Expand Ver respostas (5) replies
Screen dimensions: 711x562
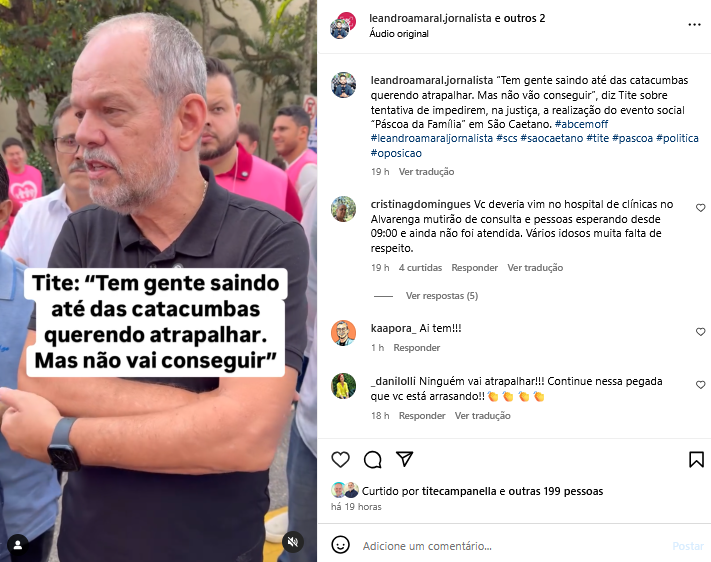pyautogui.click(x=442, y=296)
